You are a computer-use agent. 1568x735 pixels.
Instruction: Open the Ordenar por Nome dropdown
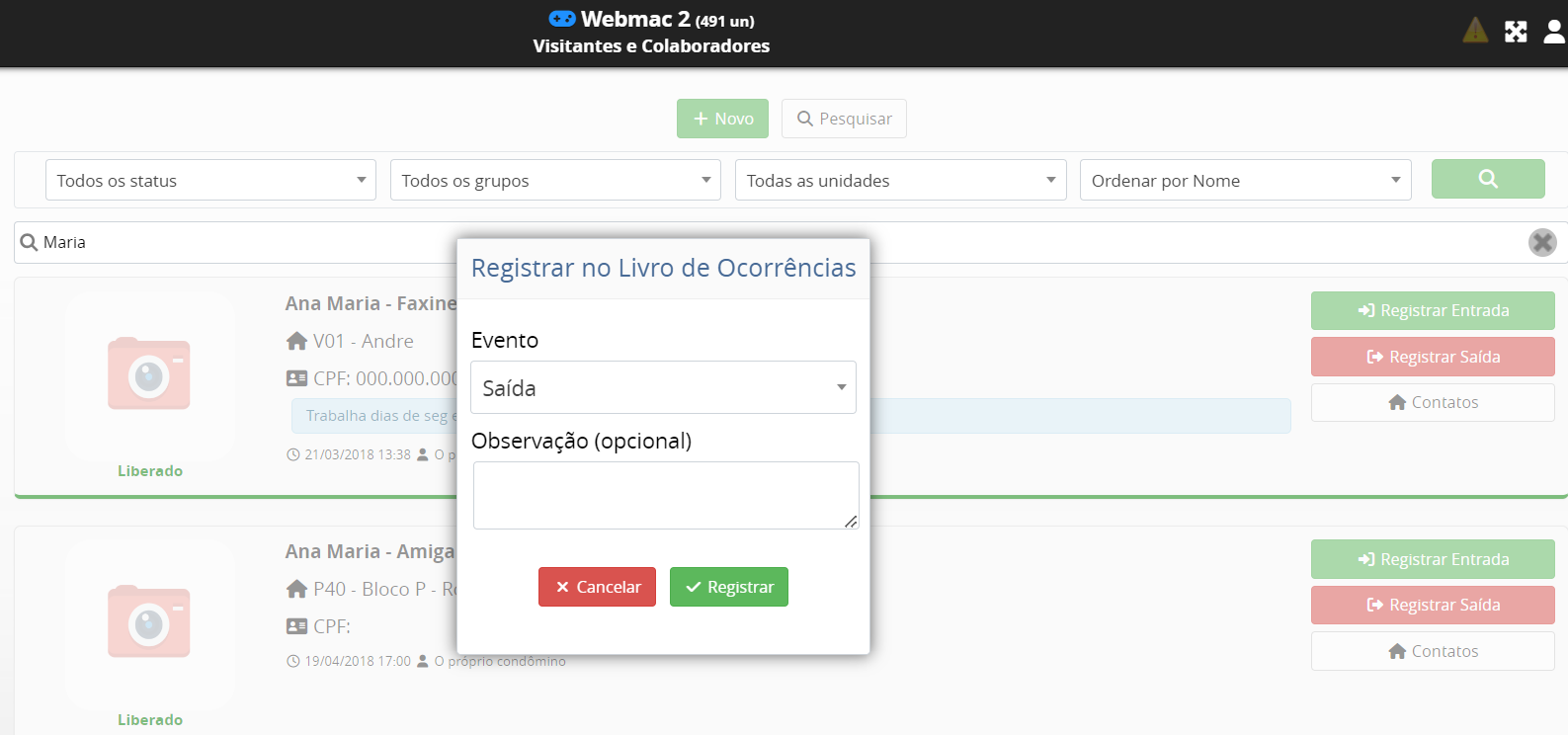(x=1245, y=181)
